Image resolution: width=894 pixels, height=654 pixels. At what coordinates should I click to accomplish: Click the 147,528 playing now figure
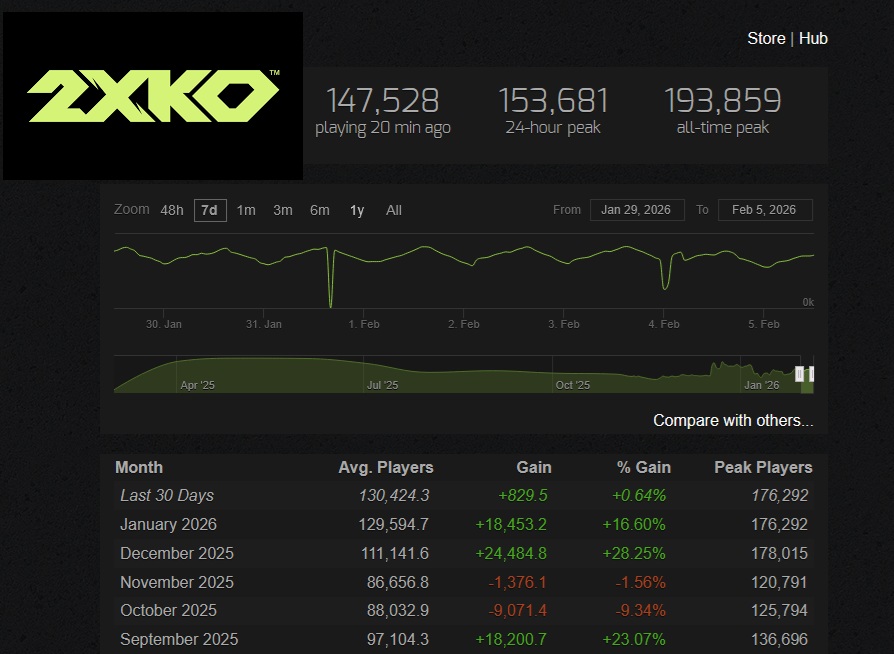click(383, 100)
